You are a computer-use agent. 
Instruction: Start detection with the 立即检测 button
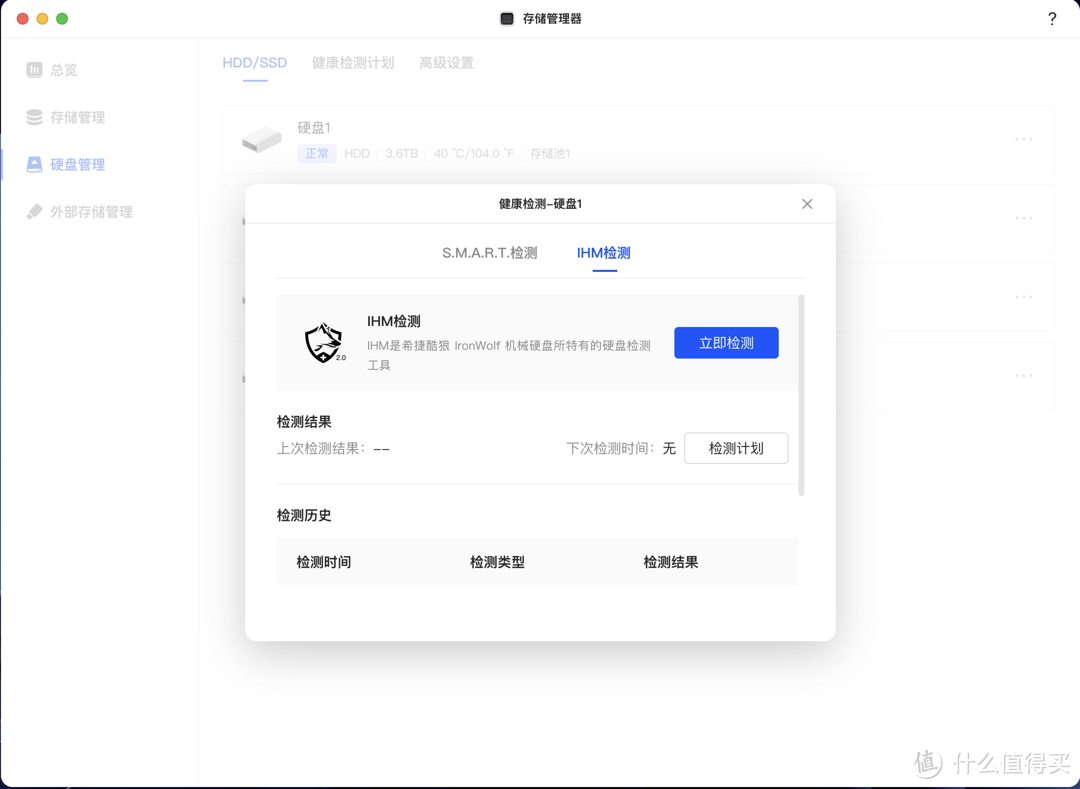(x=726, y=342)
